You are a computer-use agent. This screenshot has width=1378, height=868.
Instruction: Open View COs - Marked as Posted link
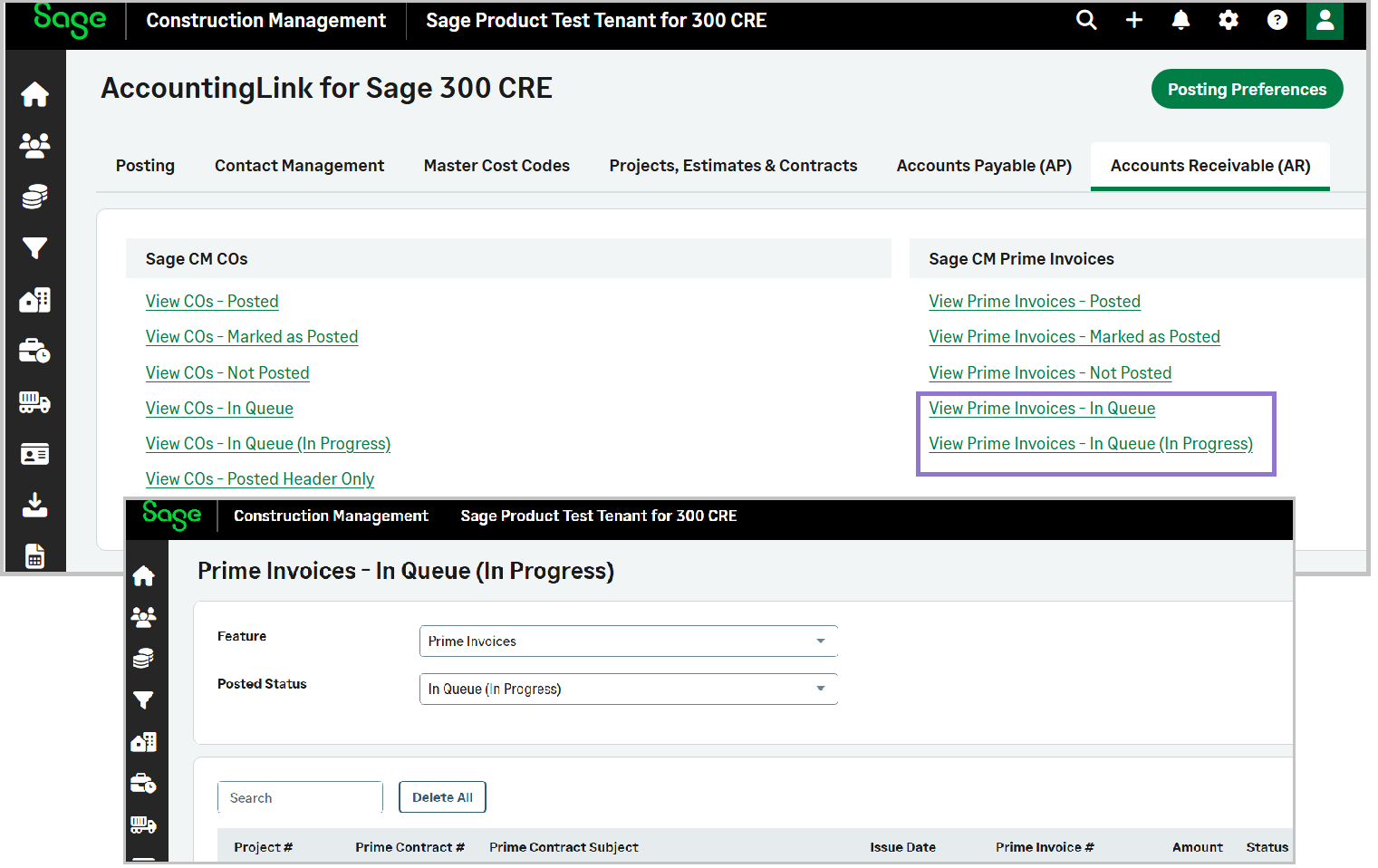252,337
